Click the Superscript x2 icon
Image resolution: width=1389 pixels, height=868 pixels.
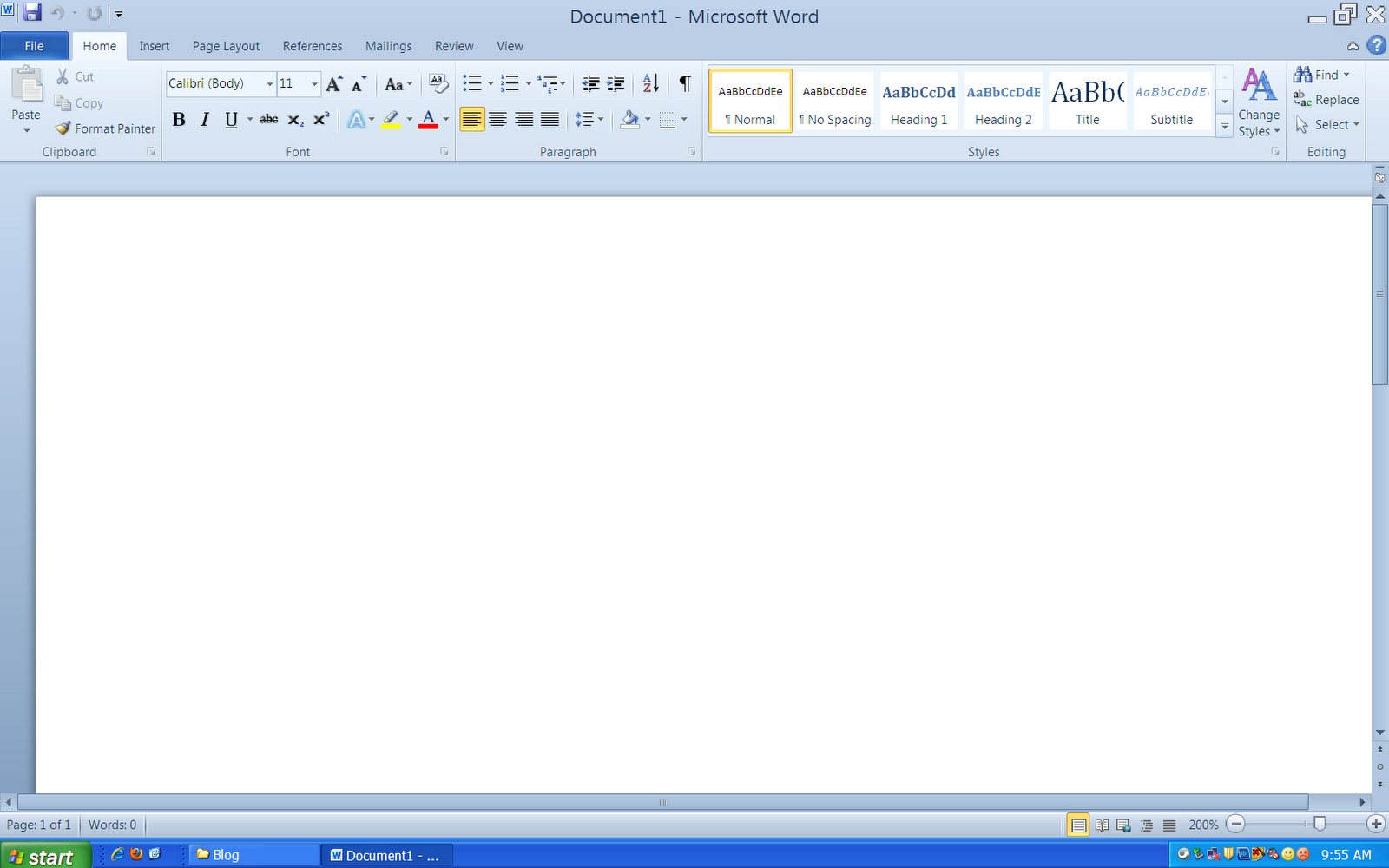pyautogui.click(x=321, y=120)
